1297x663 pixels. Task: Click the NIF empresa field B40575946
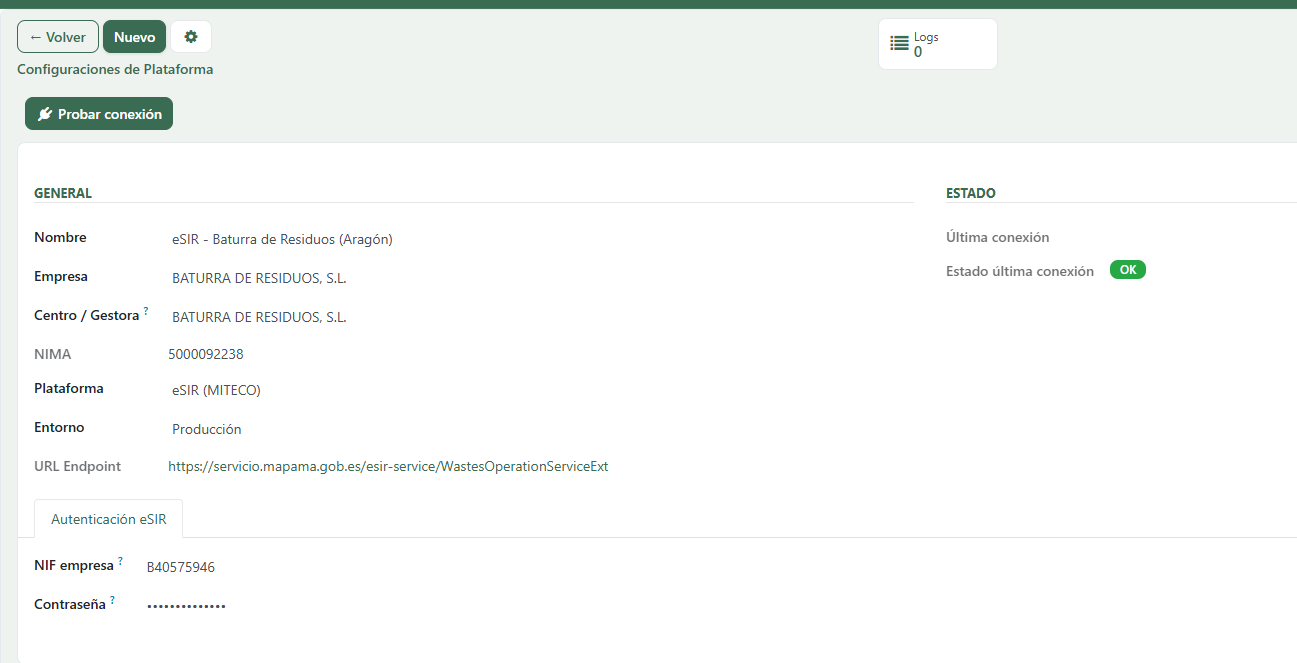coord(181,568)
